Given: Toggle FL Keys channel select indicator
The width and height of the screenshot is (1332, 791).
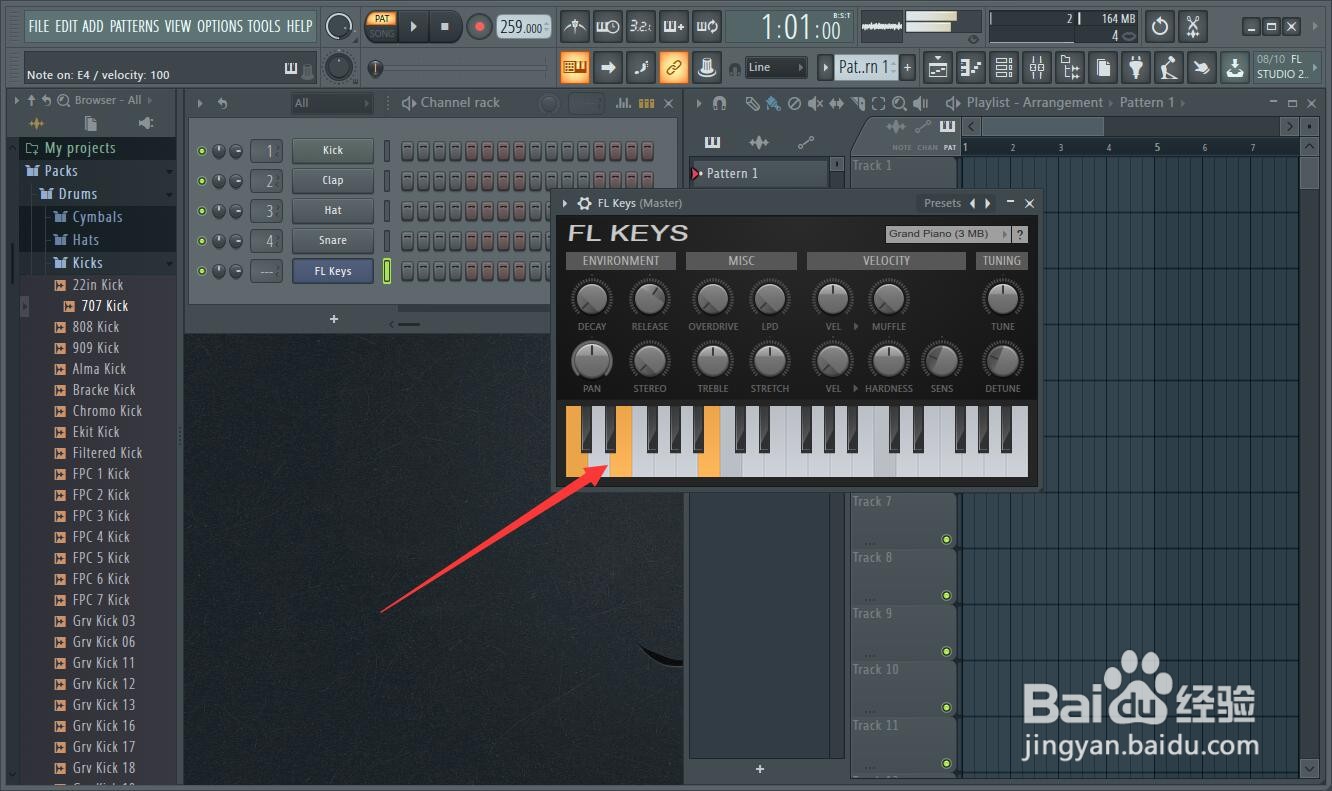Looking at the screenshot, I should [387, 271].
